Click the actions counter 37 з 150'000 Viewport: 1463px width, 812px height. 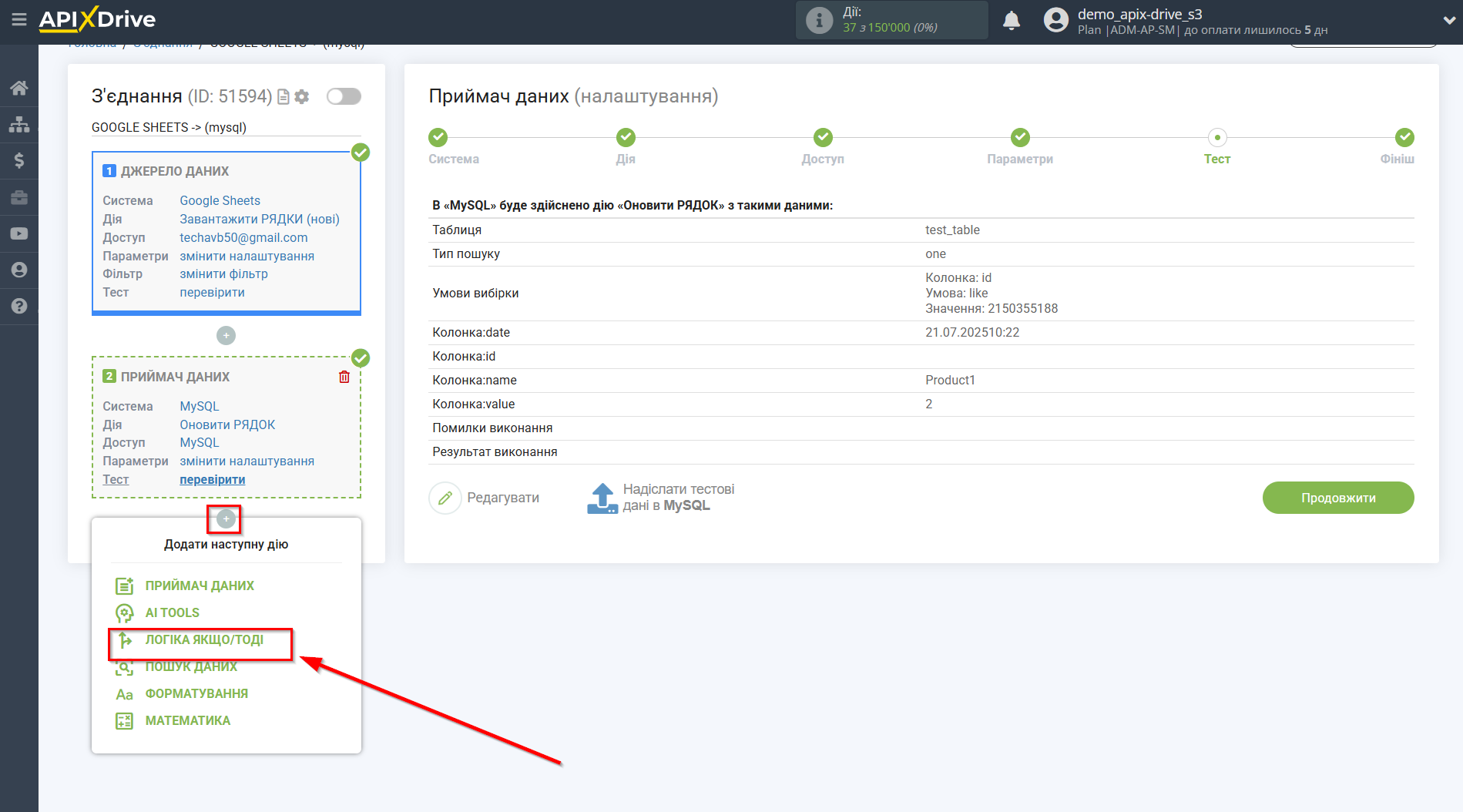pyautogui.click(x=890, y=27)
